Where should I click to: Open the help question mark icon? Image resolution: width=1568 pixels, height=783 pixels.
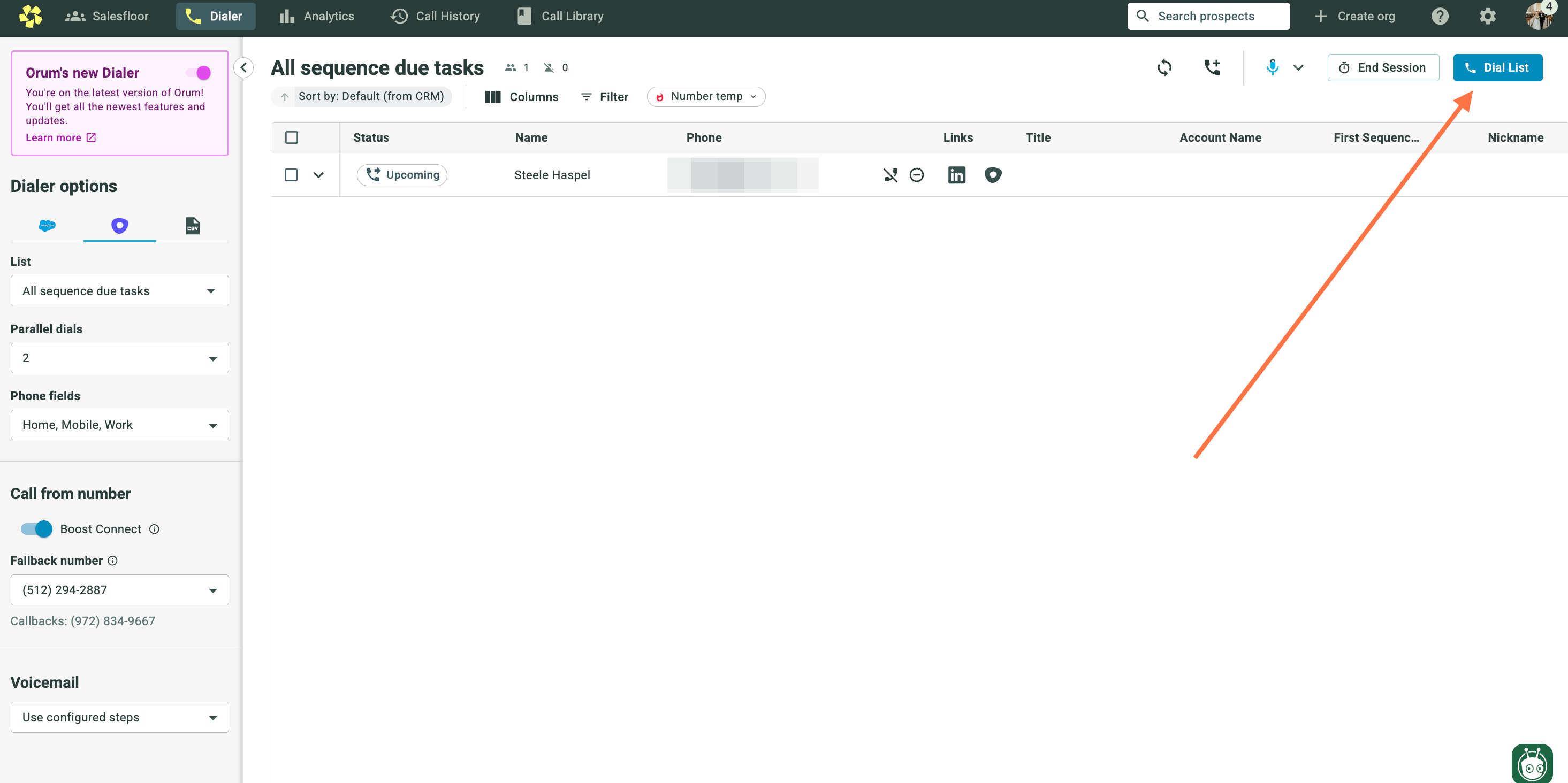1440,16
